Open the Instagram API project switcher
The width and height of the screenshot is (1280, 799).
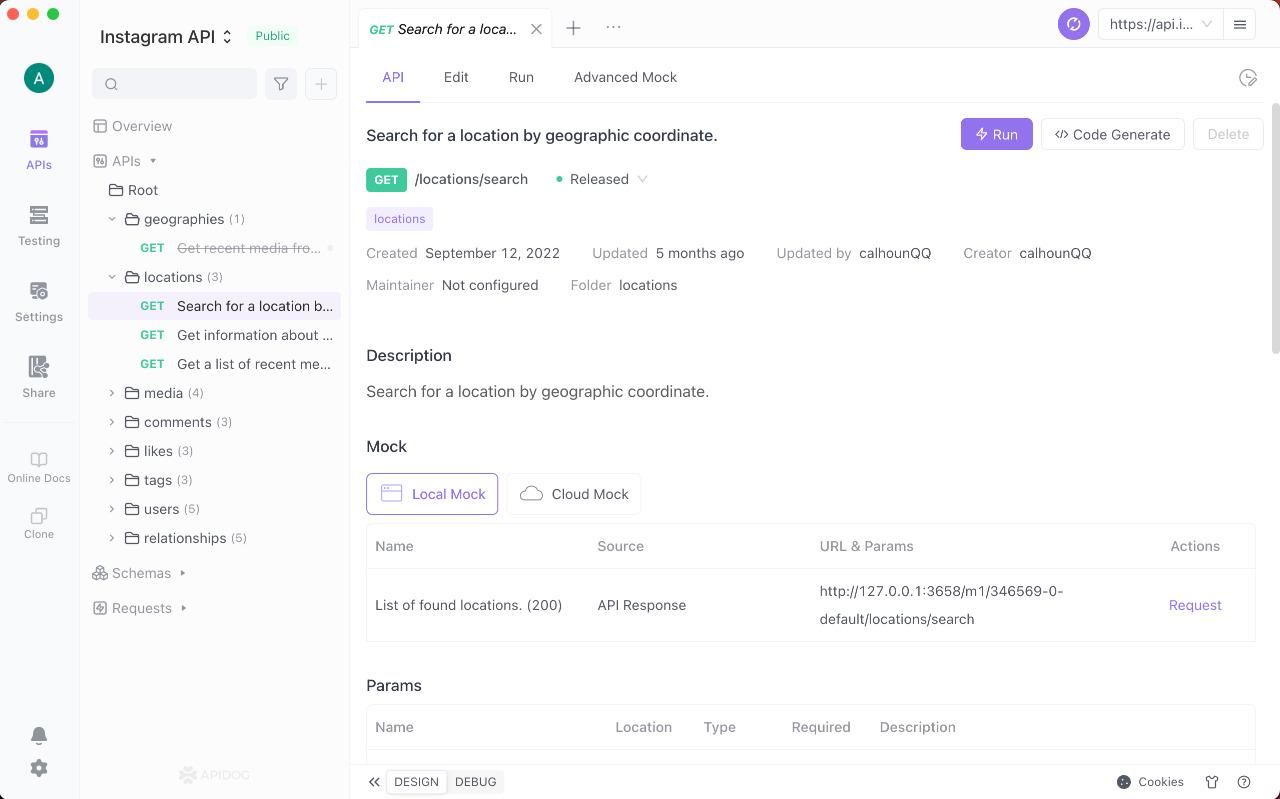[166, 36]
